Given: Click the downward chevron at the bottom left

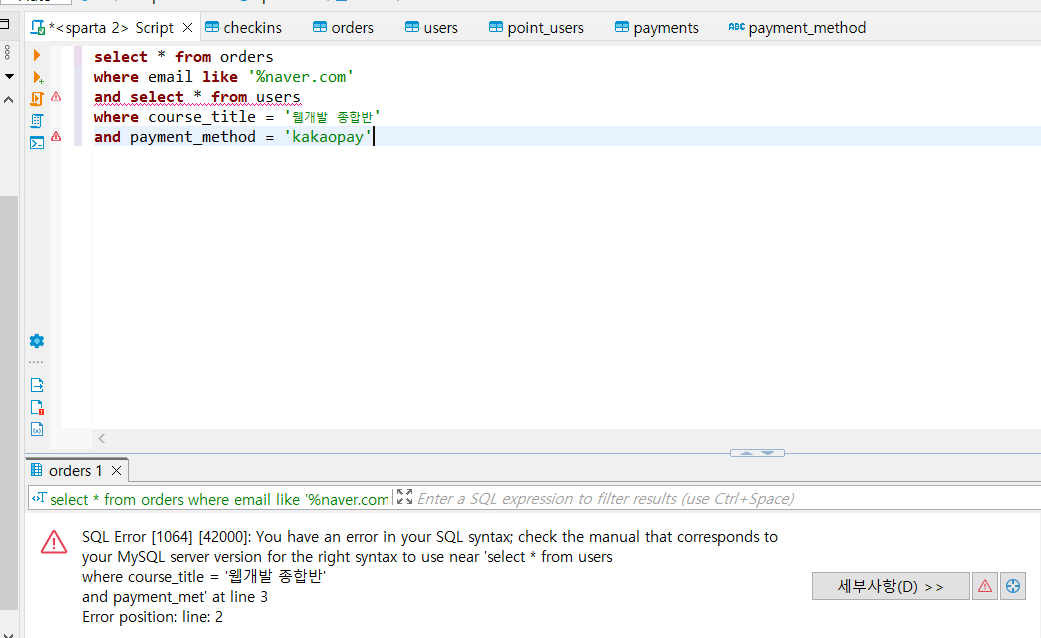Looking at the screenshot, I should click(x=9, y=634).
